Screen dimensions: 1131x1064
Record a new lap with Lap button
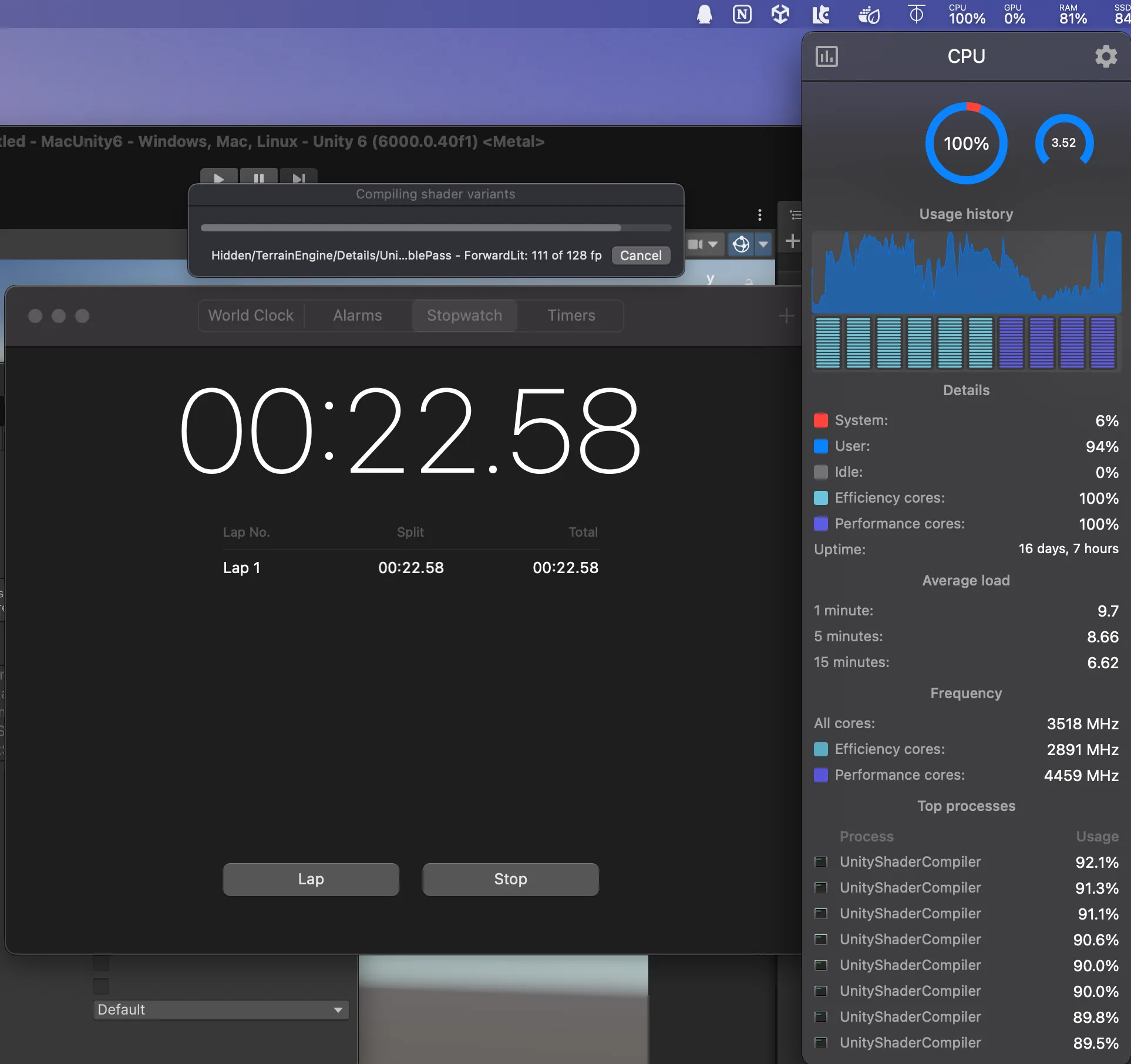click(x=311, y=878)
